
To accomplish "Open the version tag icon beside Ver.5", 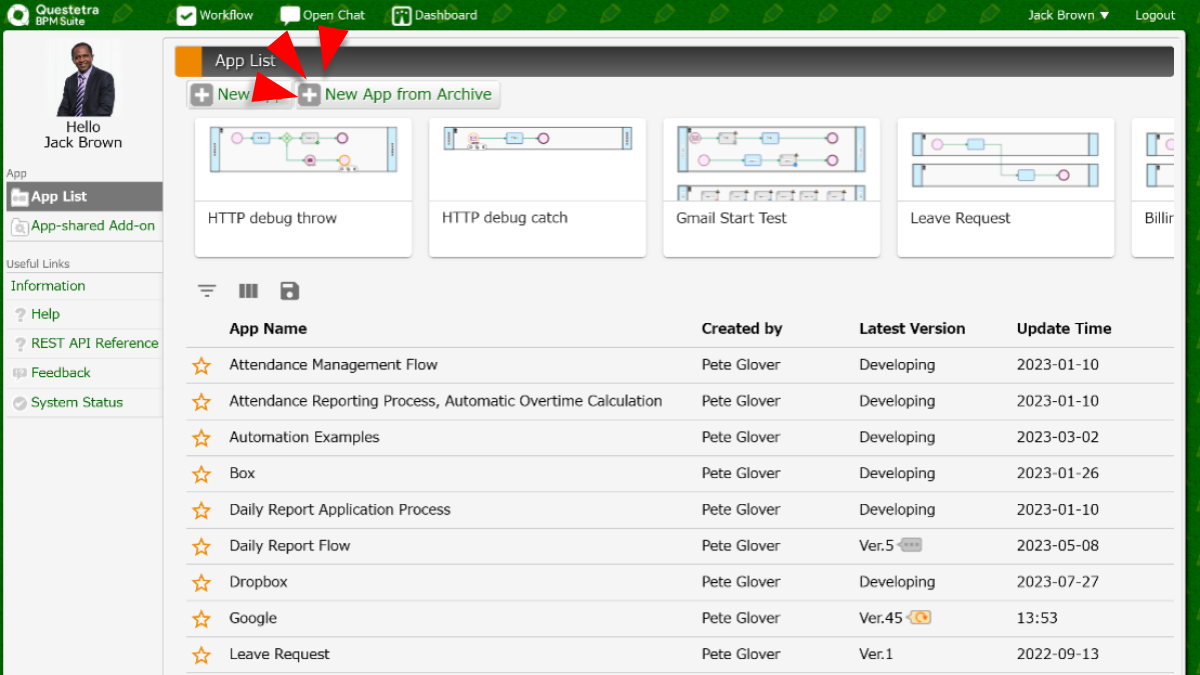I will click(x=910, y=545).
